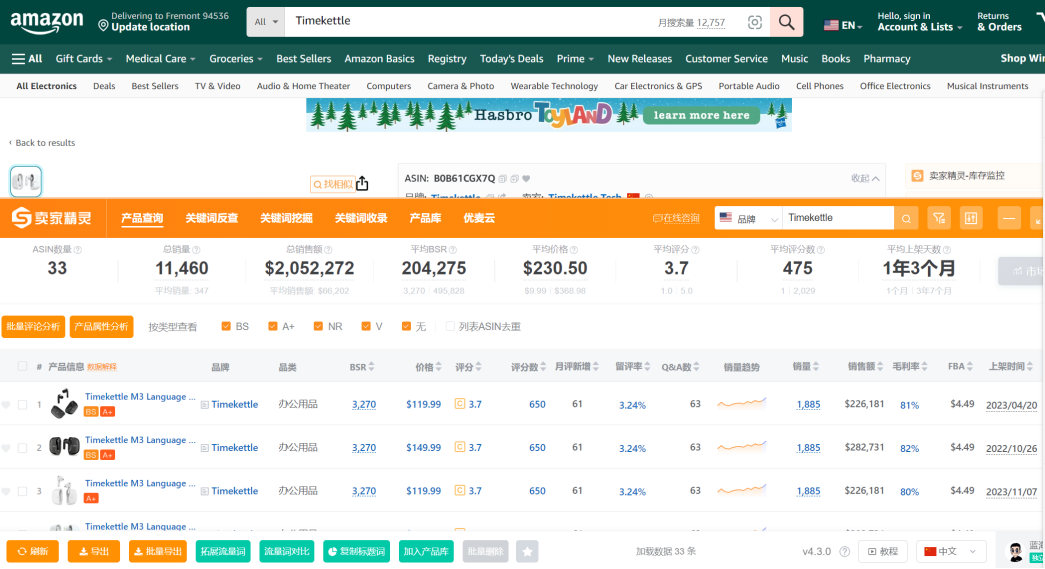Check the select-all checkbox in table header
This screenshot has height=569, width=1045.
point(23,366)
